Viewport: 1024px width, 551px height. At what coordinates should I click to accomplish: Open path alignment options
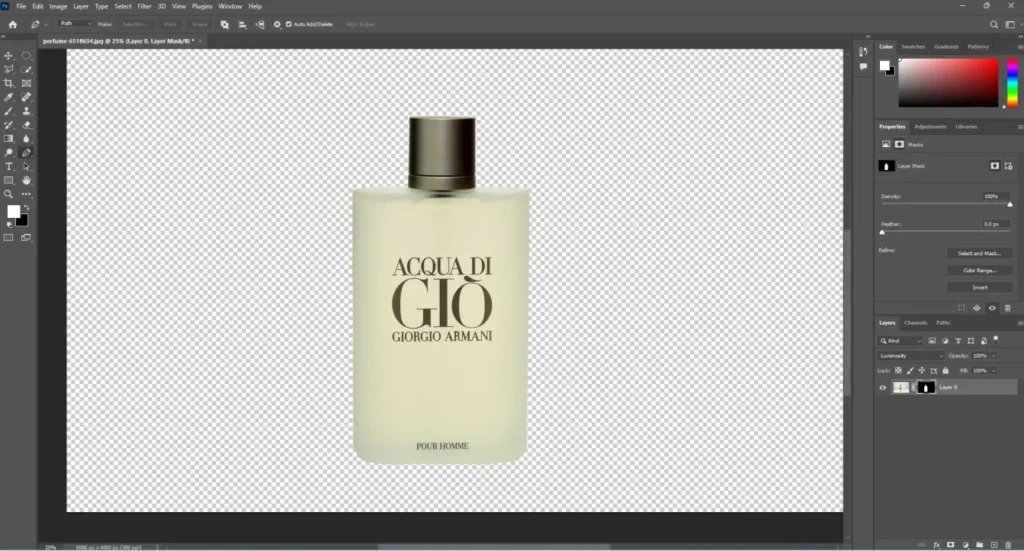point(242,24)
